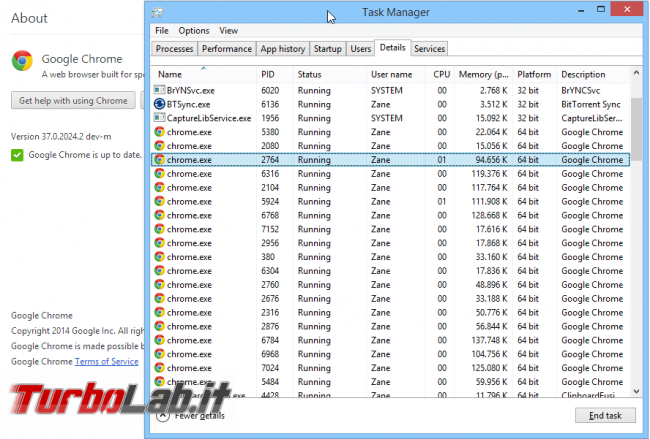Click chrome icon for PID 6768 row
The width and height of the screenshot is (650, 439).
pos(159,215)
